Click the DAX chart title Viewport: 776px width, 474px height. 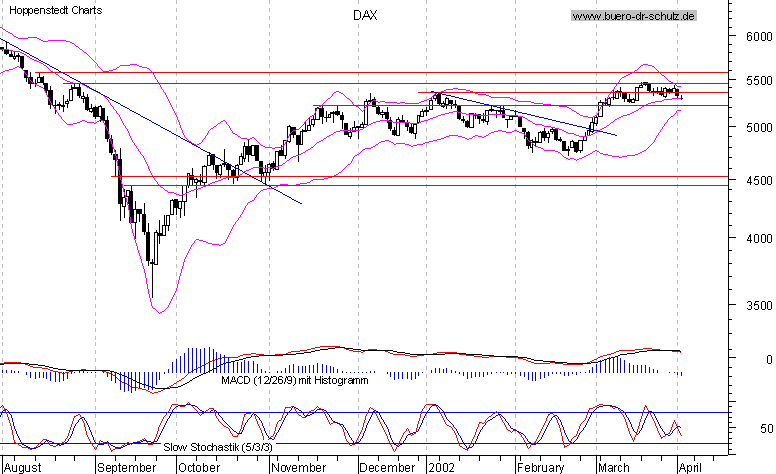click(x=365, y=15)
